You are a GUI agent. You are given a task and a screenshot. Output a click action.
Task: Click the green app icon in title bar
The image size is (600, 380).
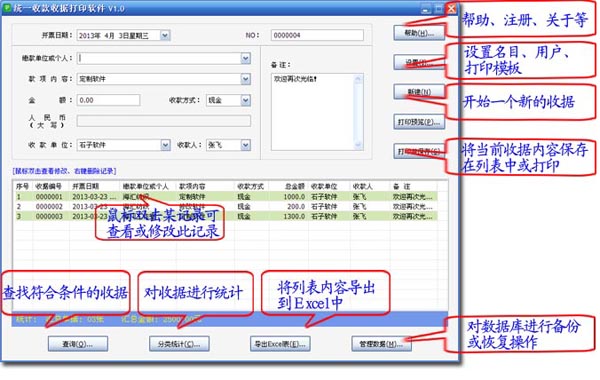coord(7,8)
